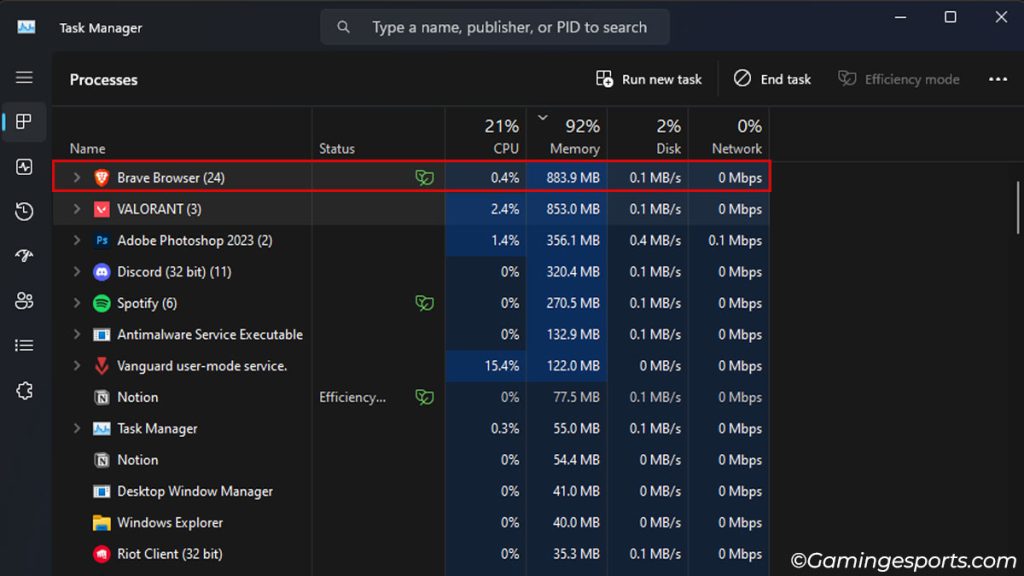Click the 54.4 MB Notion process icon
This screenshot has width=1024, height=576.
101,460
